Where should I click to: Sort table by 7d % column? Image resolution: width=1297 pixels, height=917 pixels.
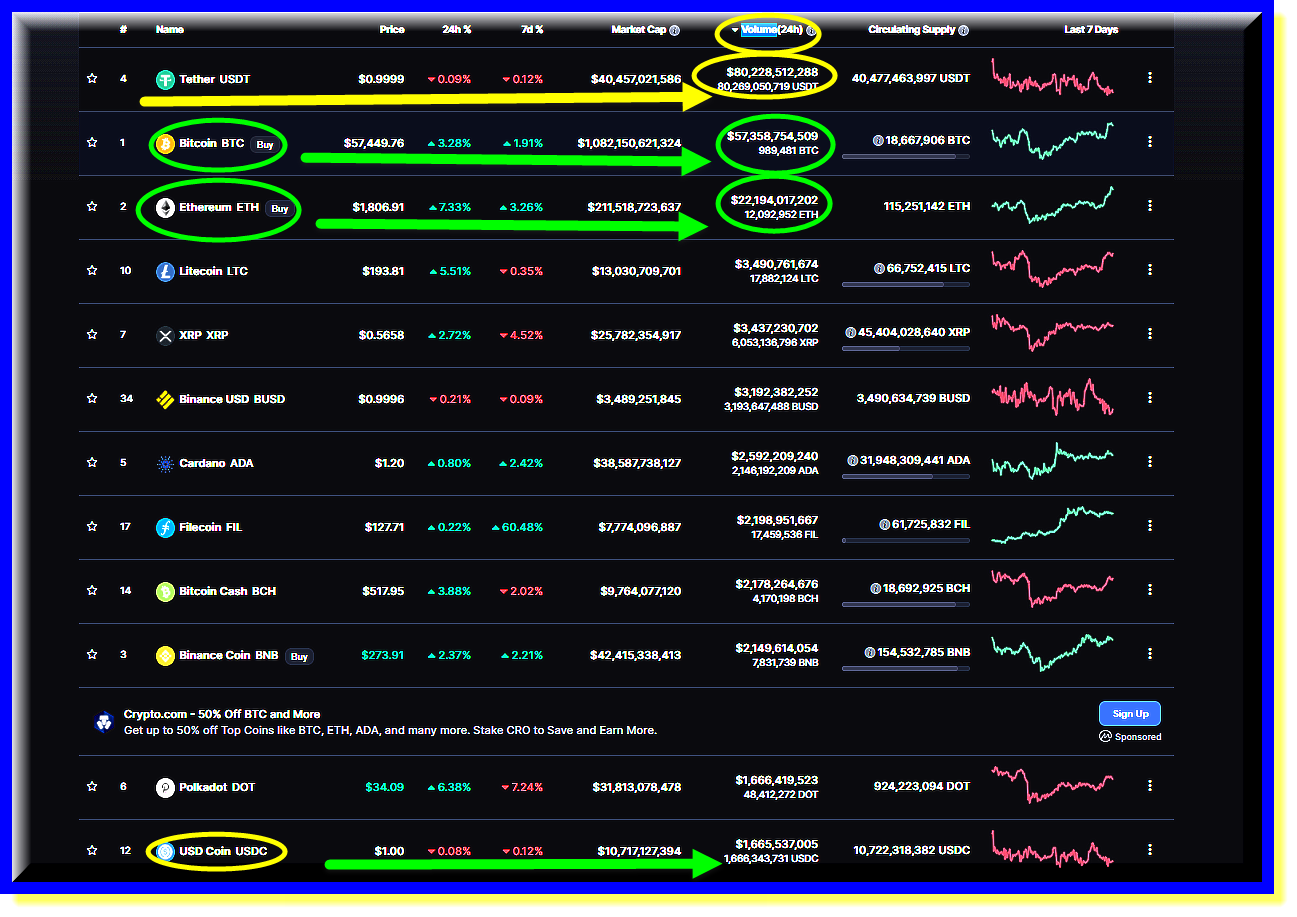532,30
